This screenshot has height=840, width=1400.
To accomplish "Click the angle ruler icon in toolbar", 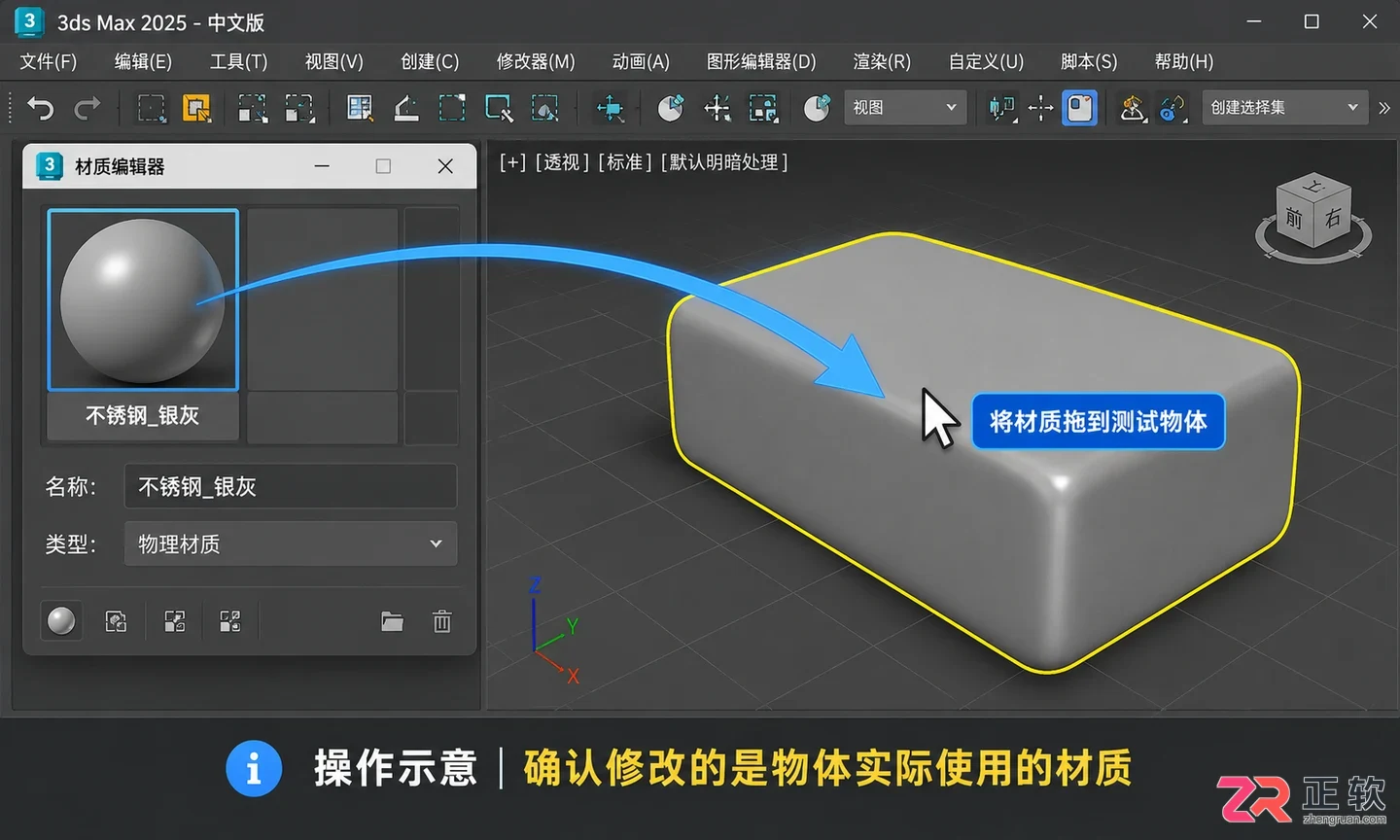I will [406, 108].
